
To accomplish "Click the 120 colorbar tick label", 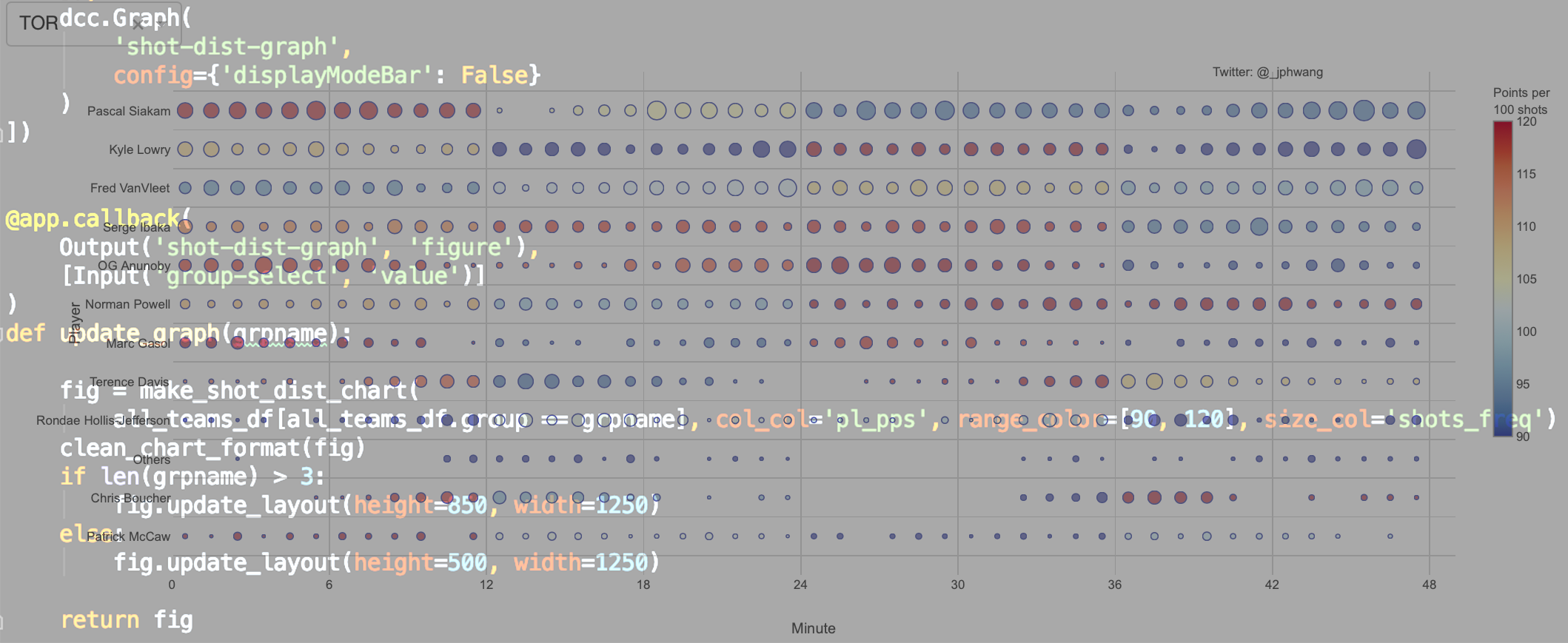I will 1527,121.
